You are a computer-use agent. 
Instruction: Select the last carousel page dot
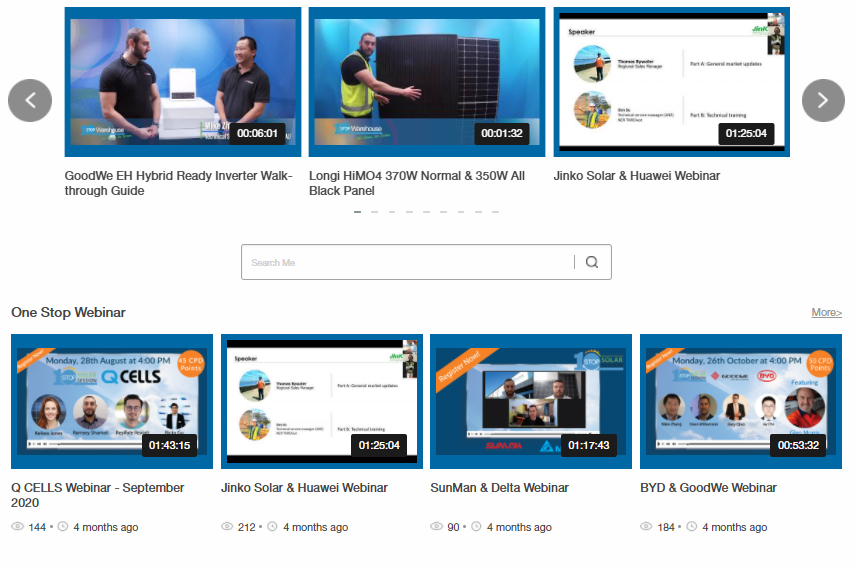[495, 212]
